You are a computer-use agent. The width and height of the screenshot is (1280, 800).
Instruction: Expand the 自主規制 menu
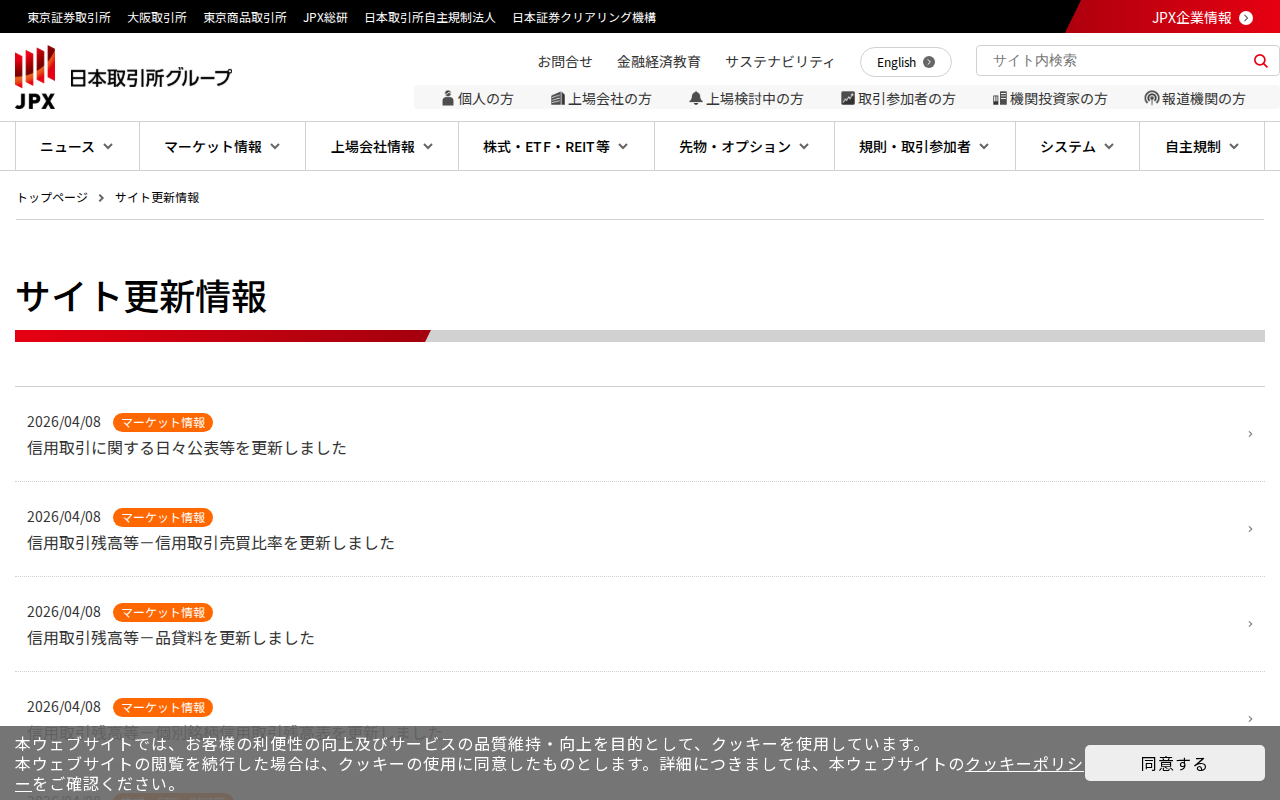point(1202,147)
